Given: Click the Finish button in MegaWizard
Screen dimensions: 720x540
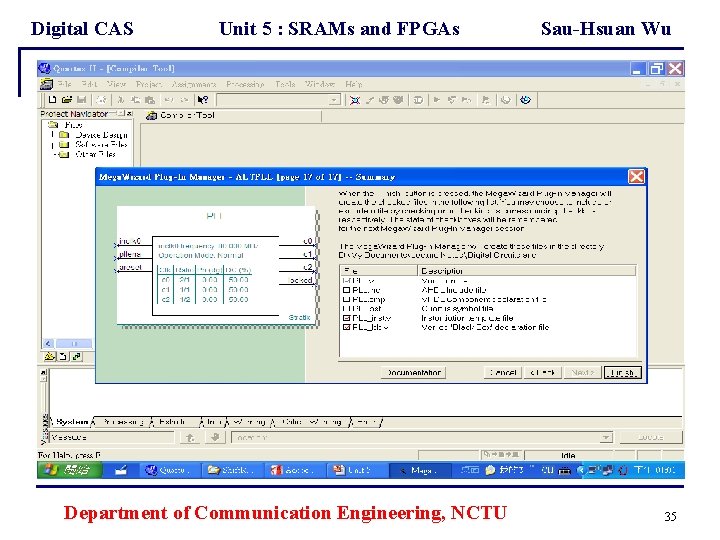Looking at the screenshot, I should (x=622, y=373).
